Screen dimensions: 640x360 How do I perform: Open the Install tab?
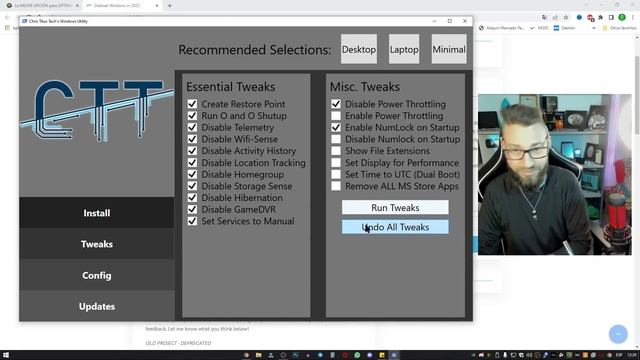(97, 213)
